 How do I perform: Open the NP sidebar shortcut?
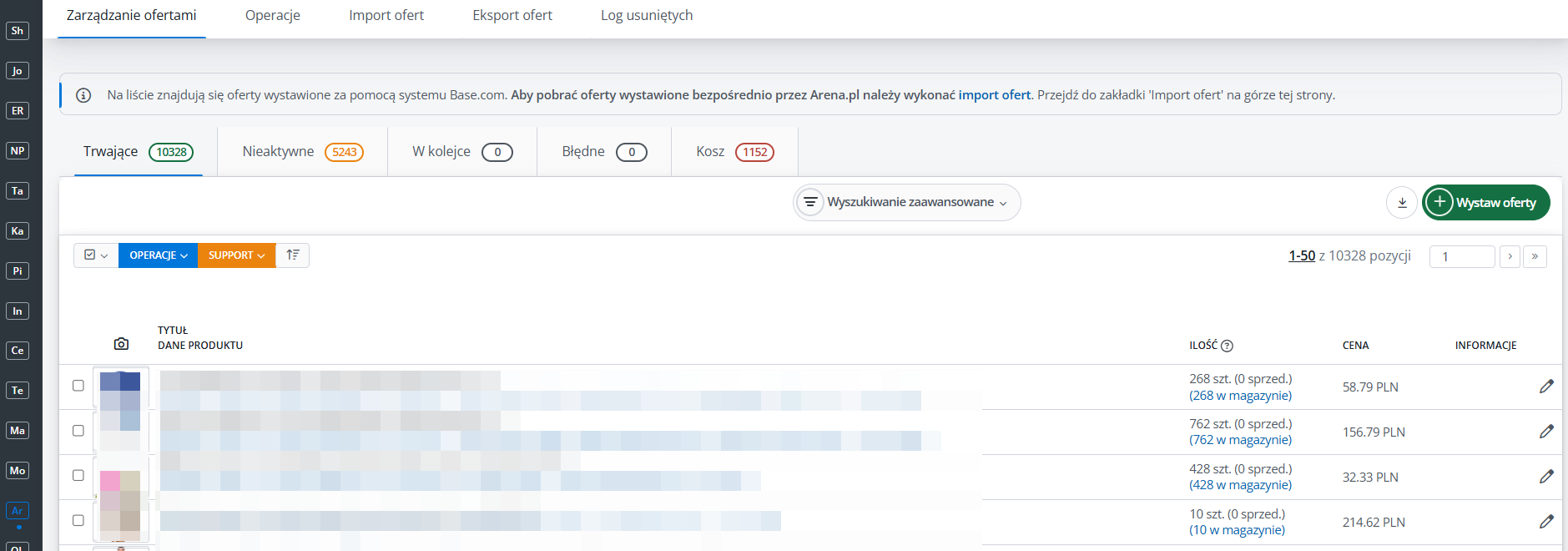18,151
